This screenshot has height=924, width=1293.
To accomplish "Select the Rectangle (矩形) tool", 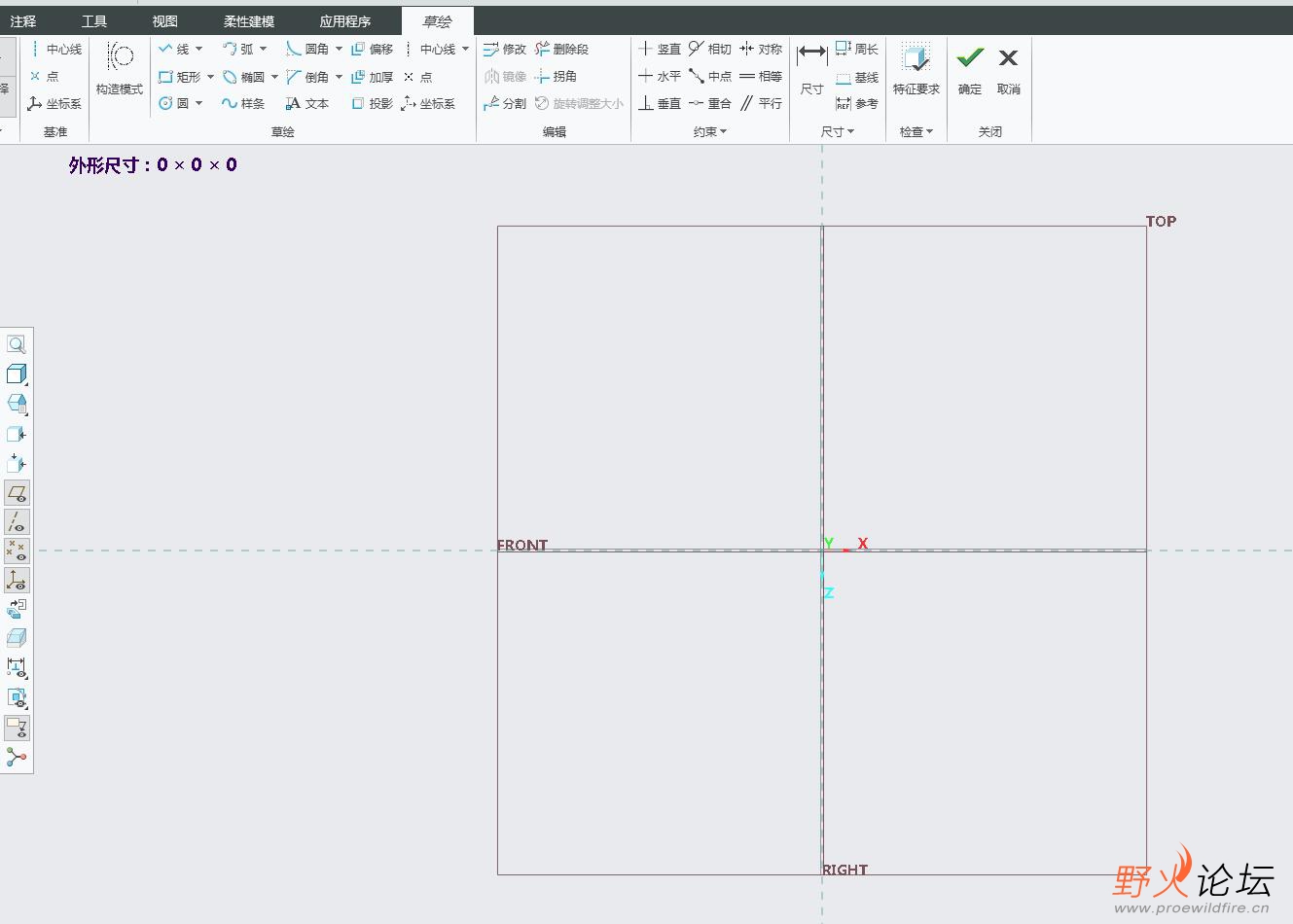I will pyautogui.click(x=180, y=76).
